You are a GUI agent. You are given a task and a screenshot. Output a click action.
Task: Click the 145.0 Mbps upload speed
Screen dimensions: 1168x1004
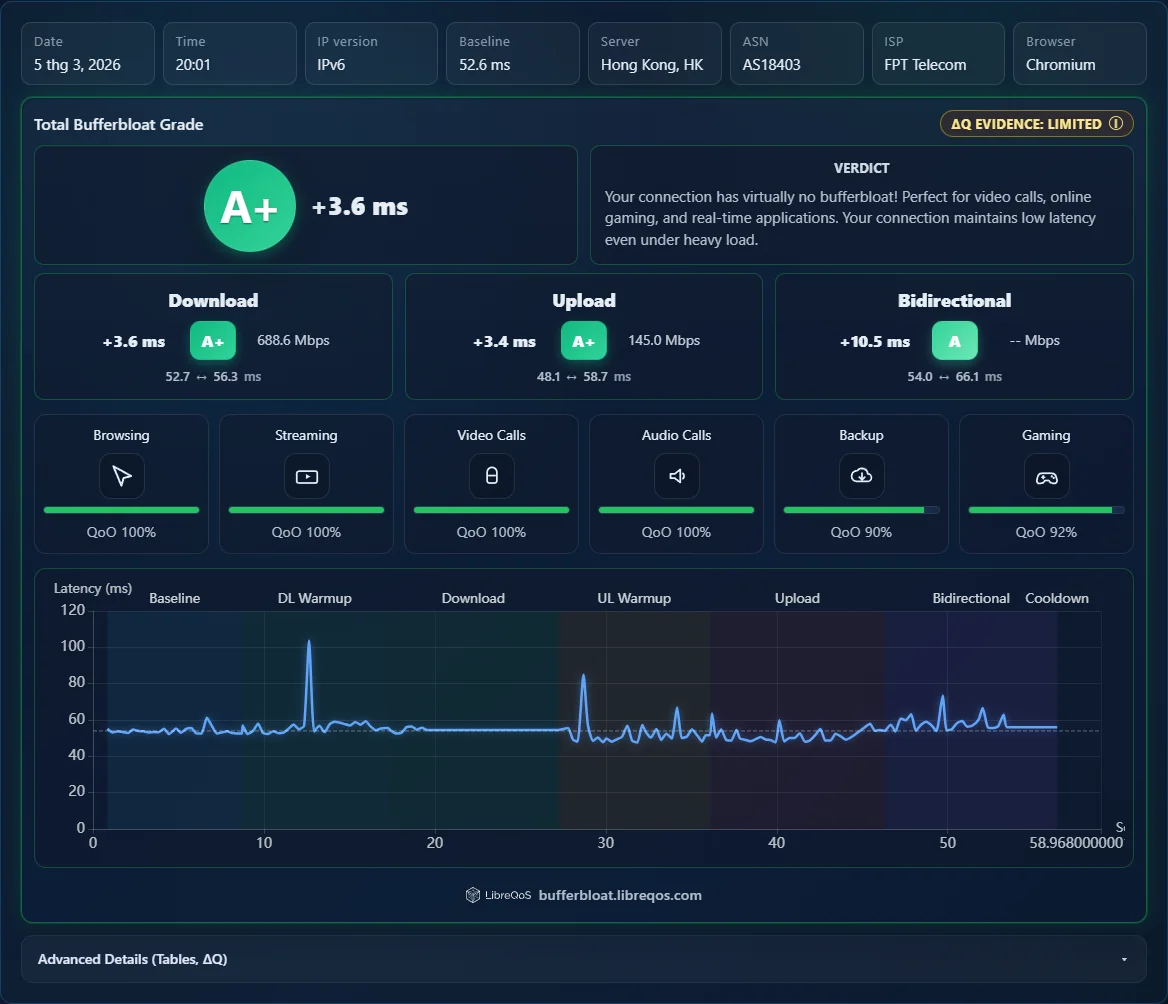[x=664, y=340]
